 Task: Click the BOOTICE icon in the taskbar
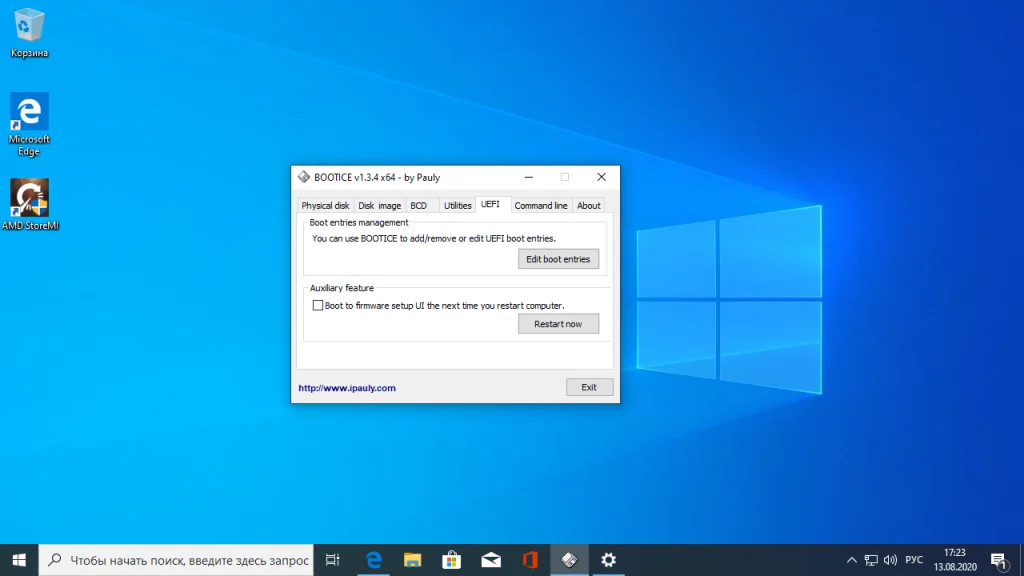coord(568,560)
